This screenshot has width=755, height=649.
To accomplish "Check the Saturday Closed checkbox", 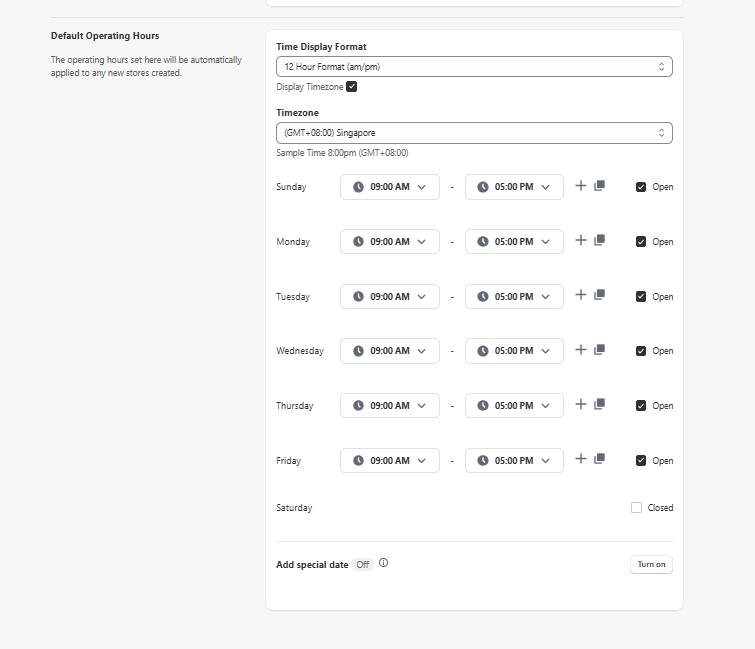I will [636, 508].
